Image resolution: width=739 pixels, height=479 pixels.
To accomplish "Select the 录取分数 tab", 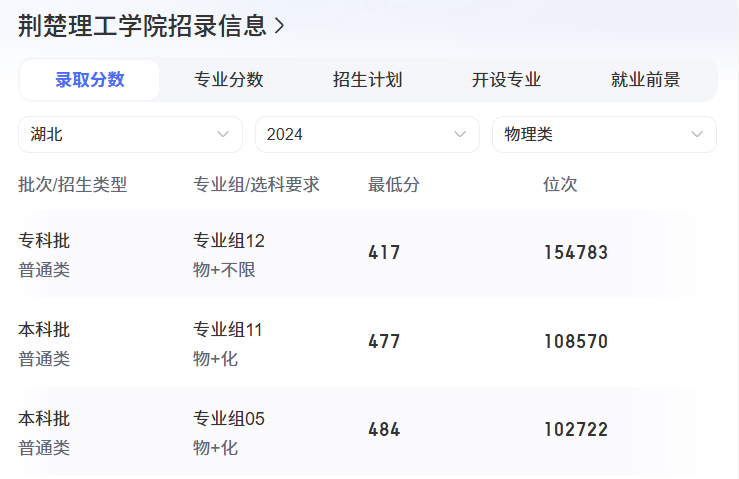I will (90, 80).
